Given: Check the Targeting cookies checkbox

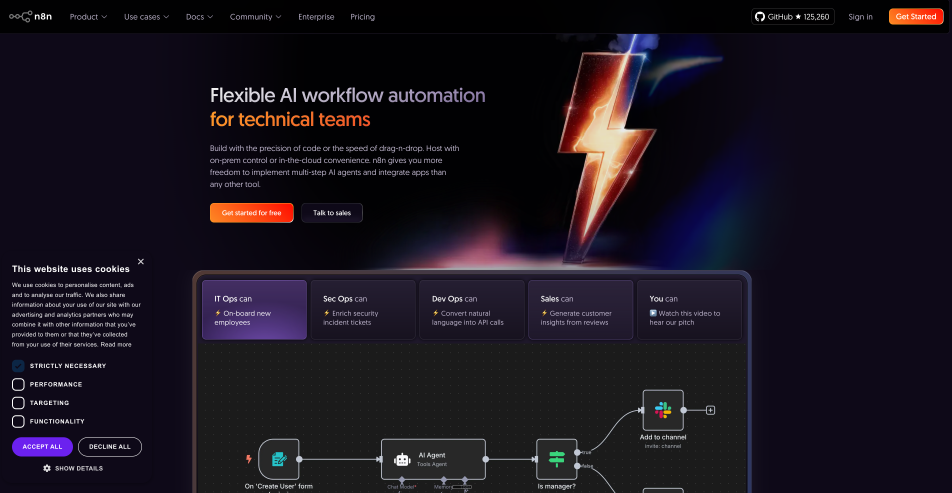Looking at the screenshot, I should [x=18, y=403].
